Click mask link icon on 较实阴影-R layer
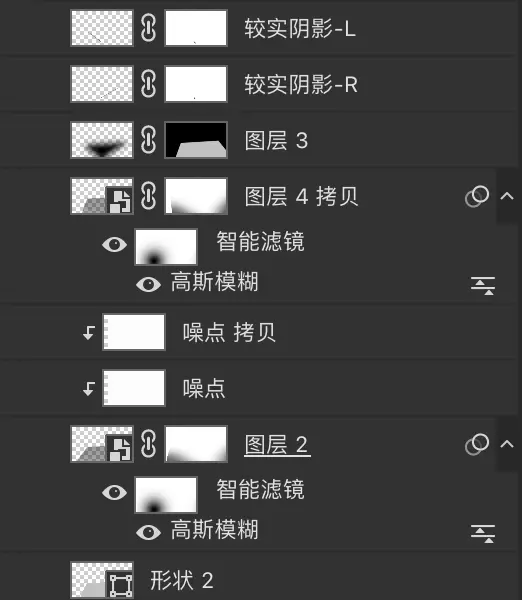 (x=148, y=84)
